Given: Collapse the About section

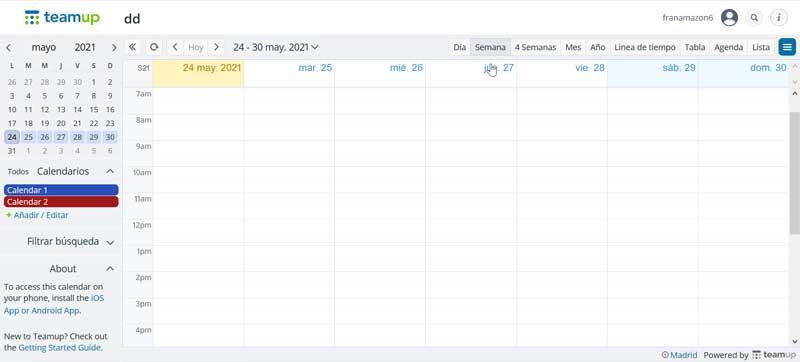Looking at the screenshot, I should pyautogui.click(x=110, y=269).
